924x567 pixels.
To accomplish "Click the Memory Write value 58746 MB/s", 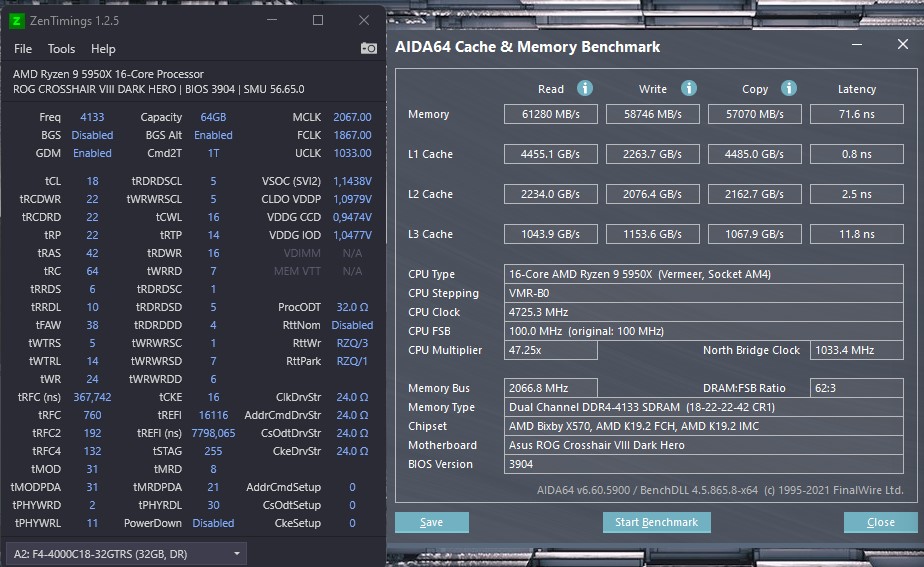I will 653,114.
